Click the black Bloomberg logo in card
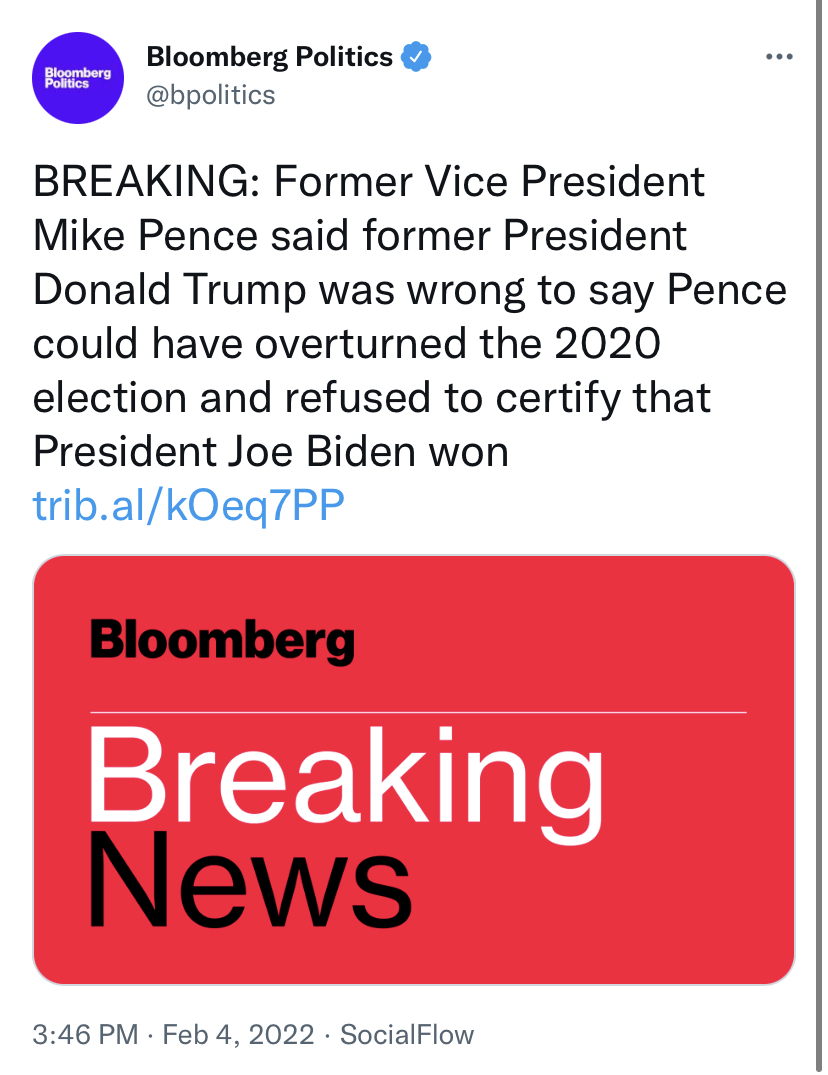Viewport: 828px width, 1075px height. pos(223,642)
